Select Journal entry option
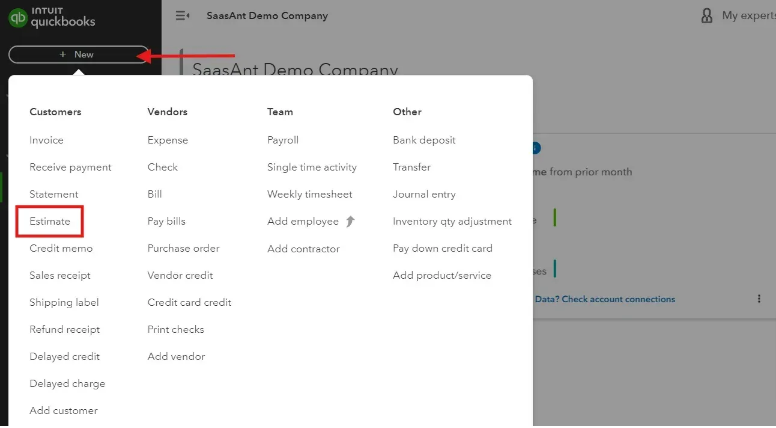The height and width of the screenshot is (428, 776). 424,194
